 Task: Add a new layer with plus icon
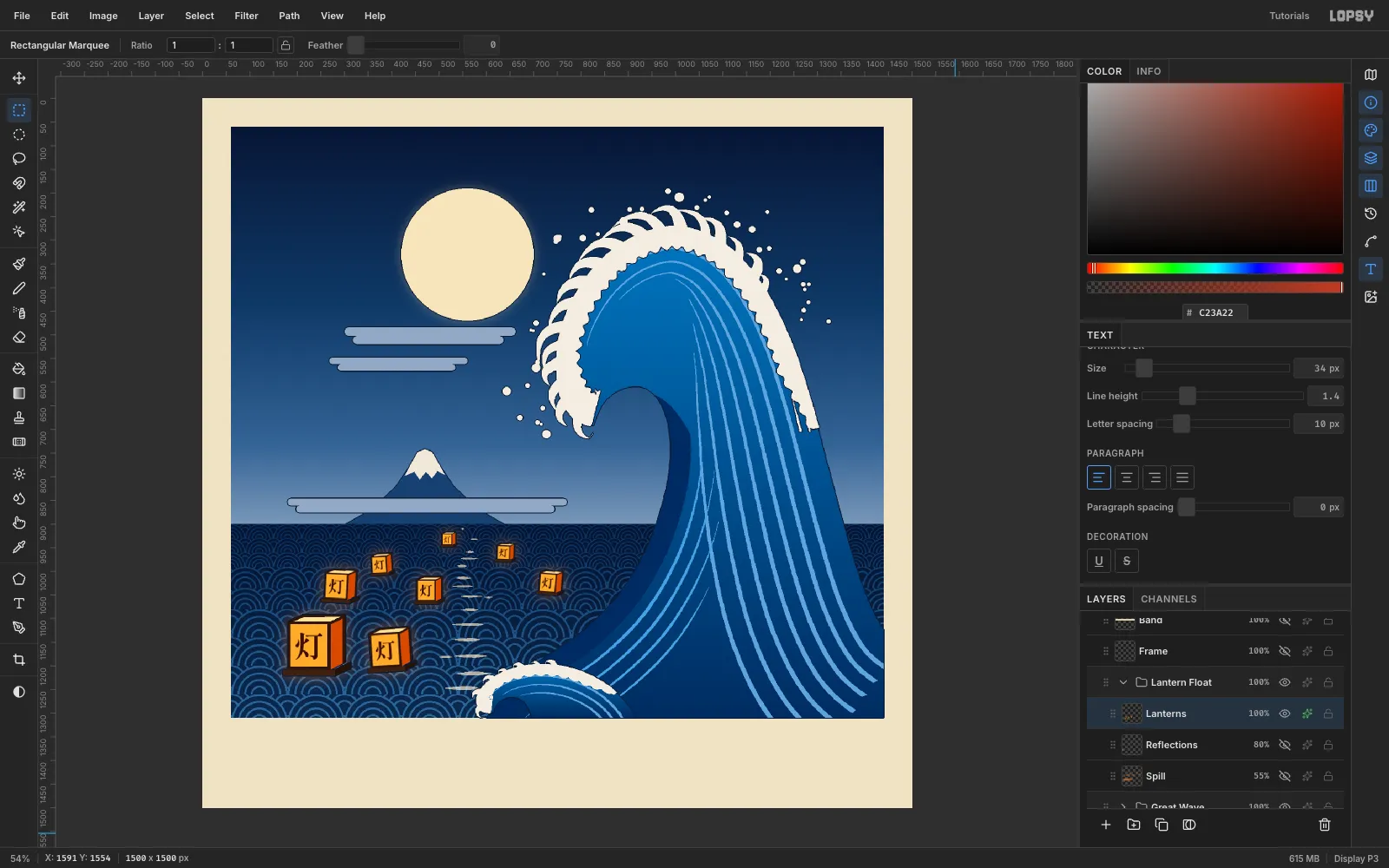click(x=1106, y=825)
